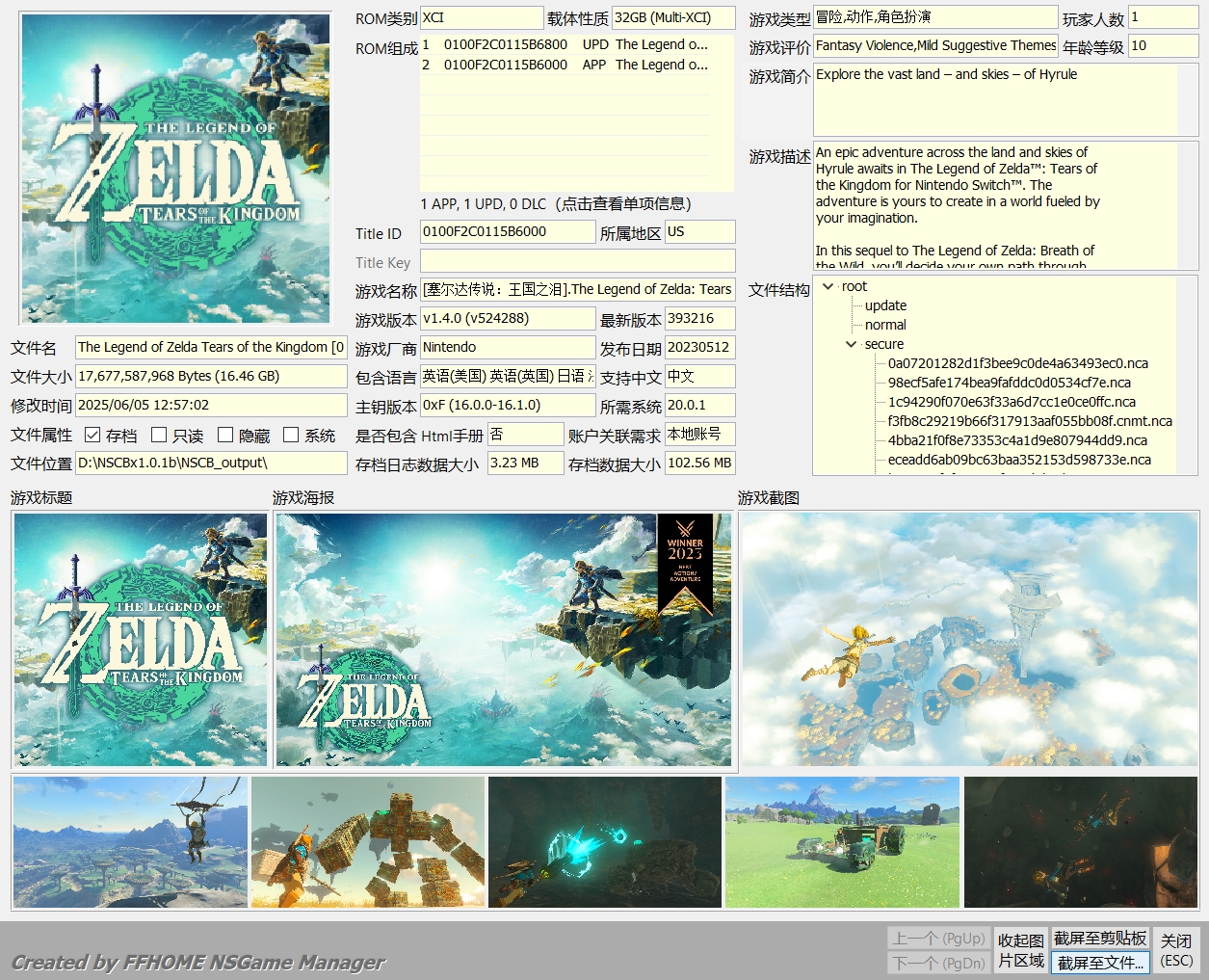Collapse the root node in file tree
This screenshot has width=1209, height=980.
tap(828, 286)
